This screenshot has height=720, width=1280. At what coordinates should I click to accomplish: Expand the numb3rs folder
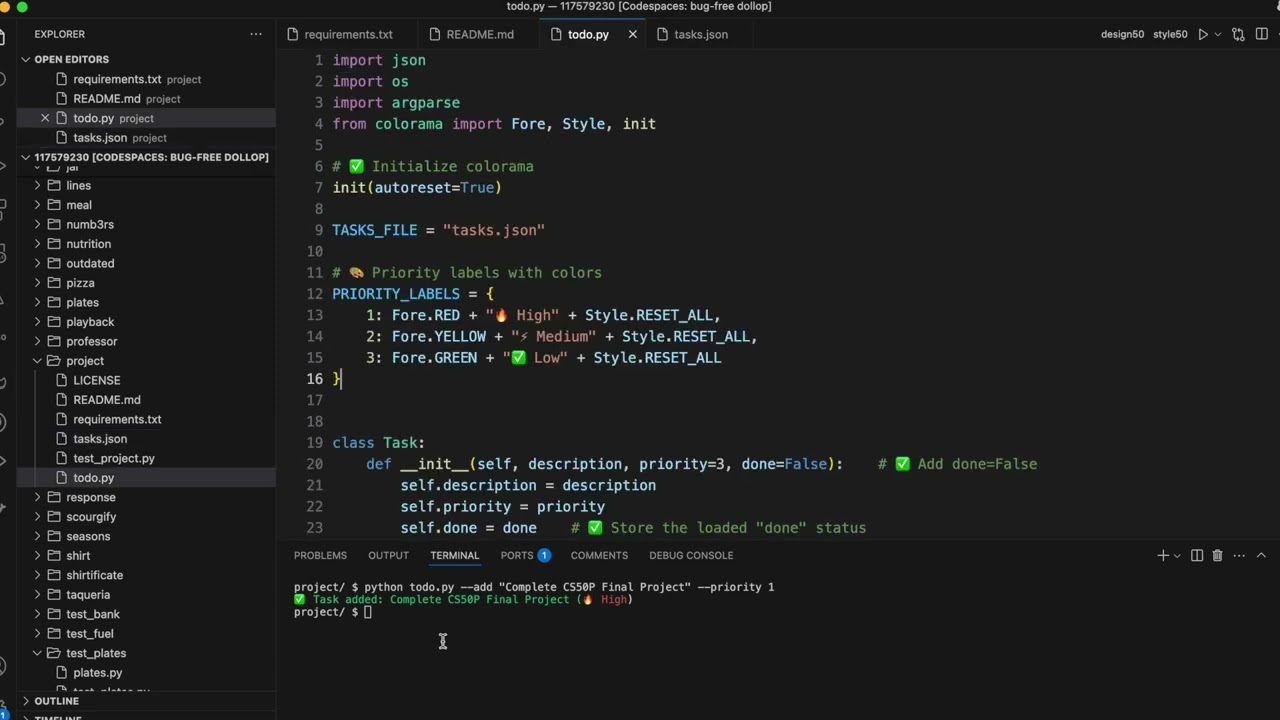[x=89, y=225]
